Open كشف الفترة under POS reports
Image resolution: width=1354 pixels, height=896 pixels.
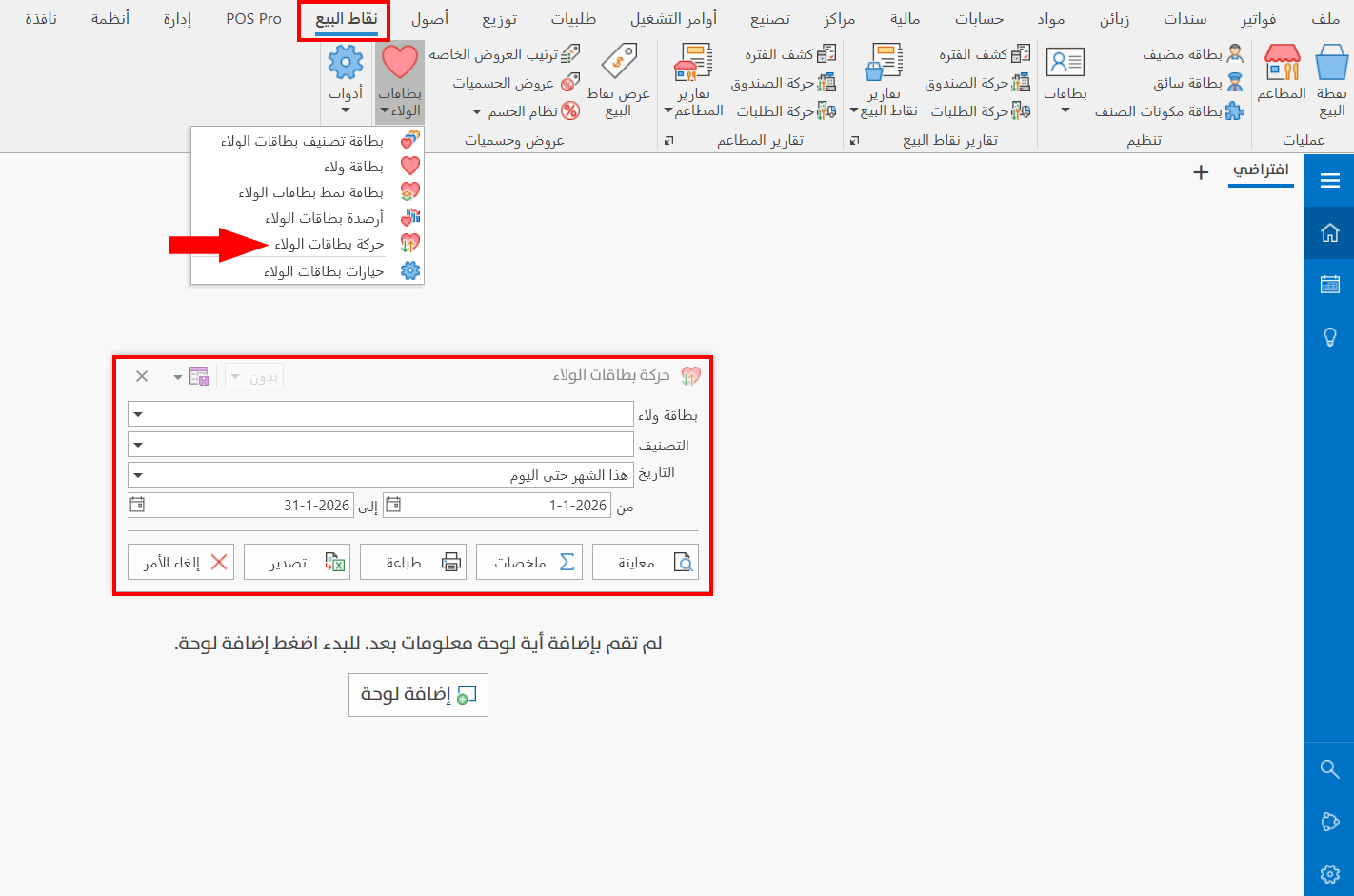coord(984,54)
